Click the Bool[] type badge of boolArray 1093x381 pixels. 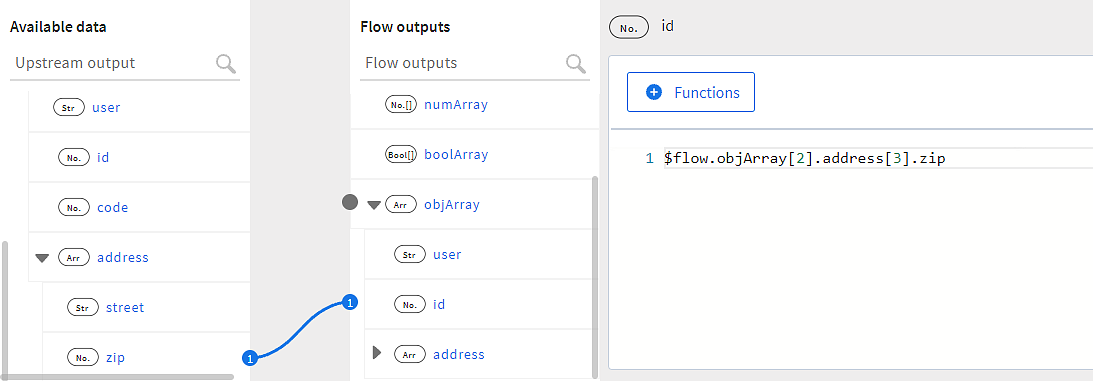(x=401, y=155)
